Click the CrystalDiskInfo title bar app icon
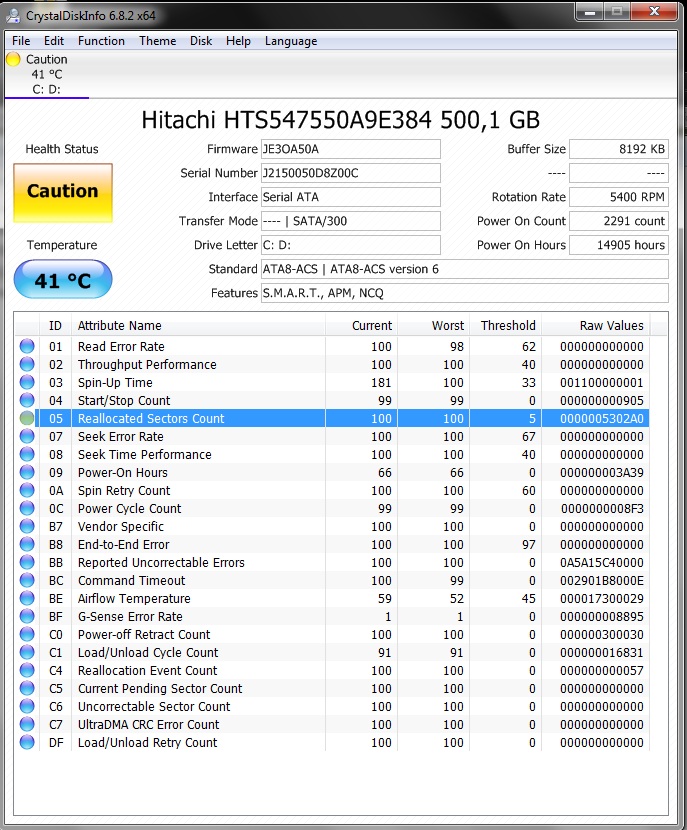The image size is (687, 830). 12,15
